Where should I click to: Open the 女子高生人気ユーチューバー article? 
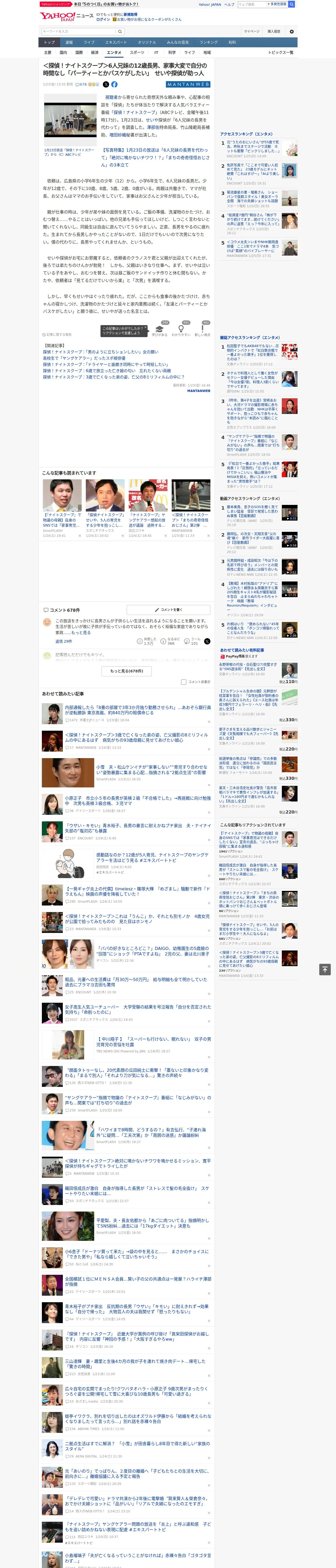coord(138,1010)
